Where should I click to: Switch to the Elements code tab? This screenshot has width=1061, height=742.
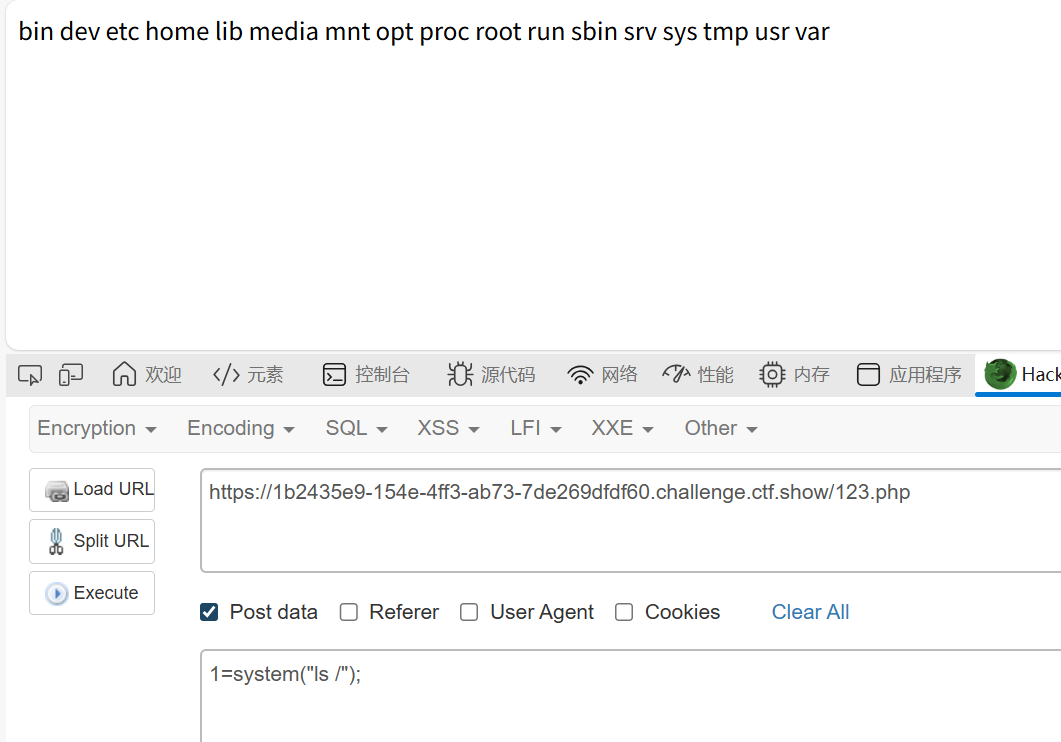tap(248, 374)
